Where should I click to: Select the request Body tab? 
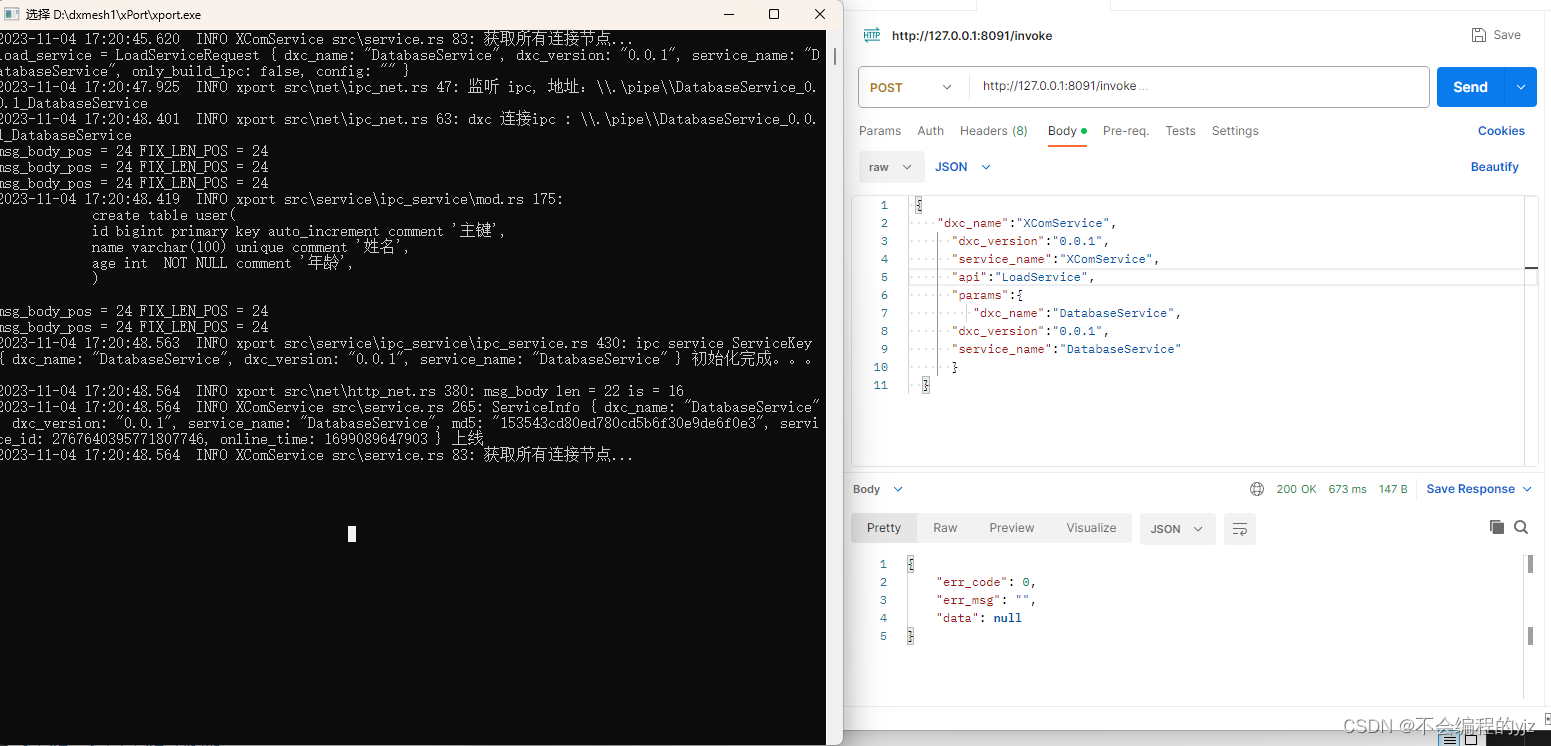click(x=1067, y=131)
